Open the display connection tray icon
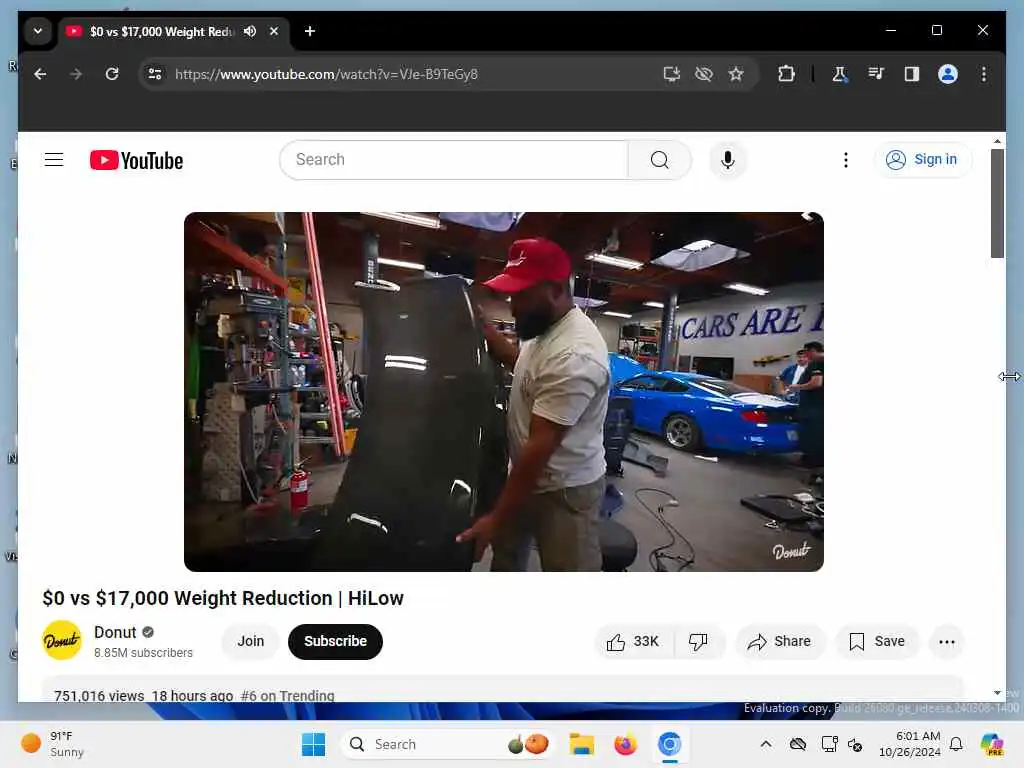 [829, 744]
